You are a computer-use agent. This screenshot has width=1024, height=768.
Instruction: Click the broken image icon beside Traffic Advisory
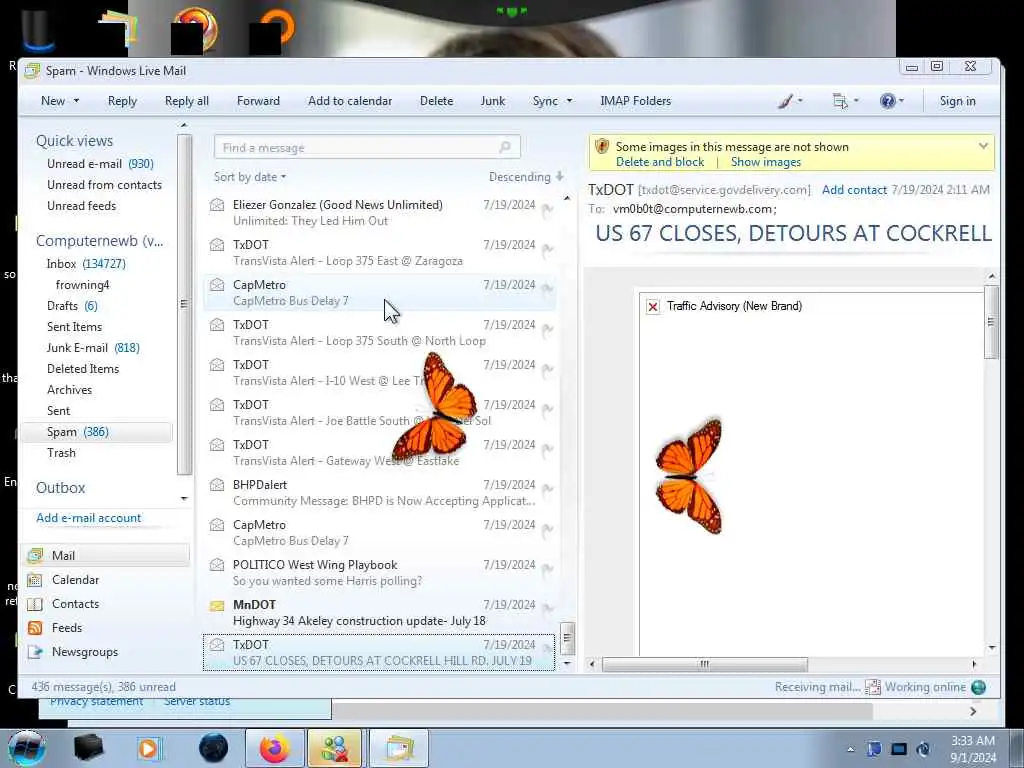click(x=652, y=306)
